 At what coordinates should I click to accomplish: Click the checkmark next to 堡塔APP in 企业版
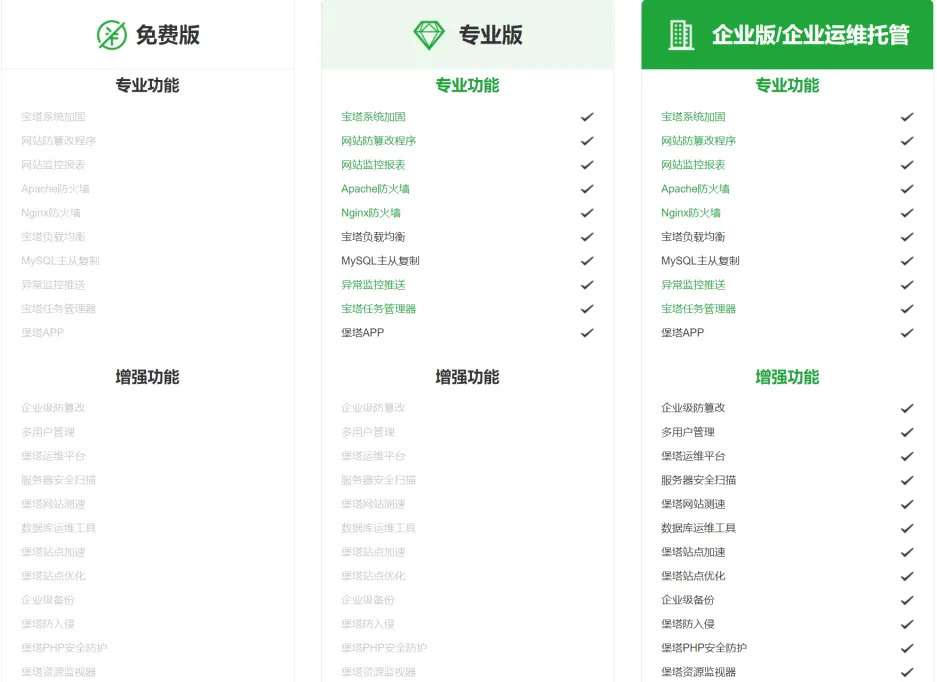click(x=908, y=333)
